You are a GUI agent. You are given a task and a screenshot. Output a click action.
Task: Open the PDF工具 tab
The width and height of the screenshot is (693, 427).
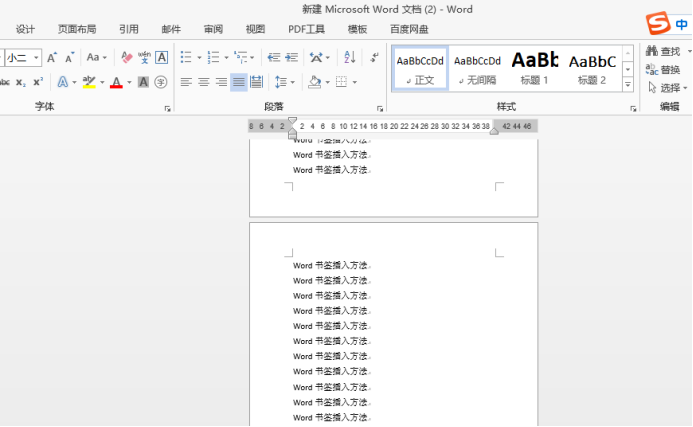[307, 29]
